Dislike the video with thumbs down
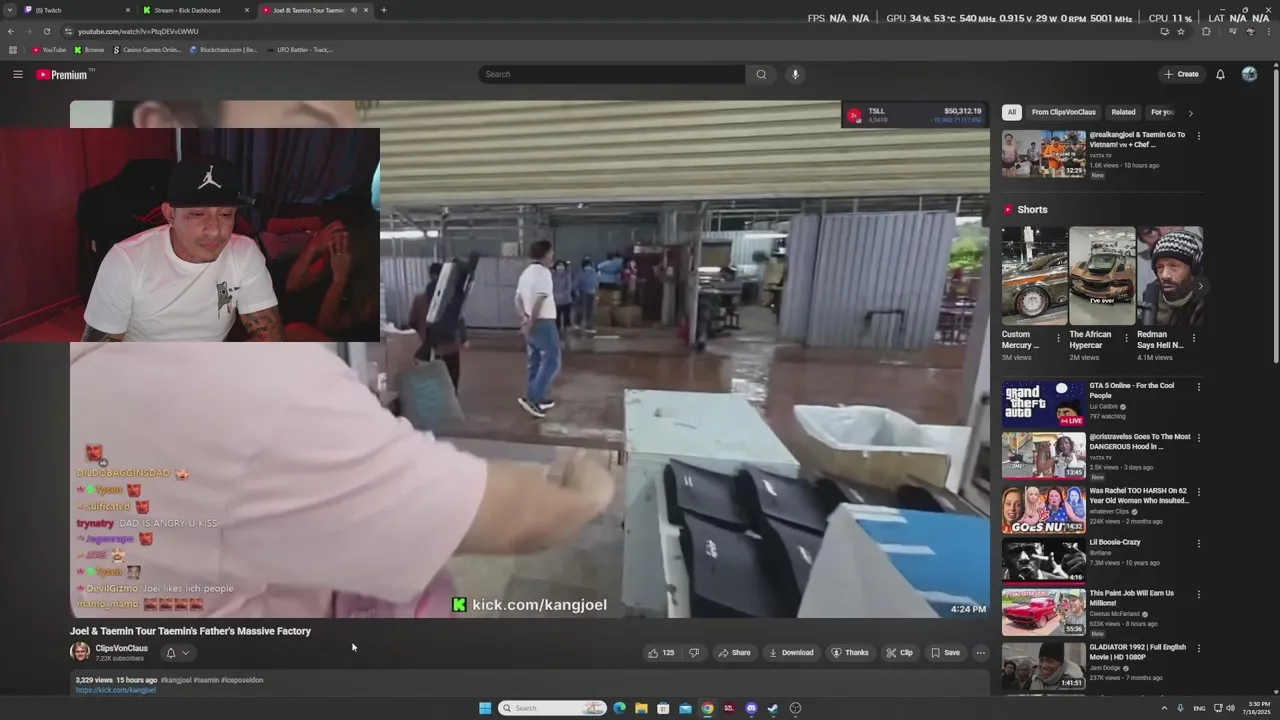Image resolution: width=1280 pixels, height=720 pixels. 694,653
